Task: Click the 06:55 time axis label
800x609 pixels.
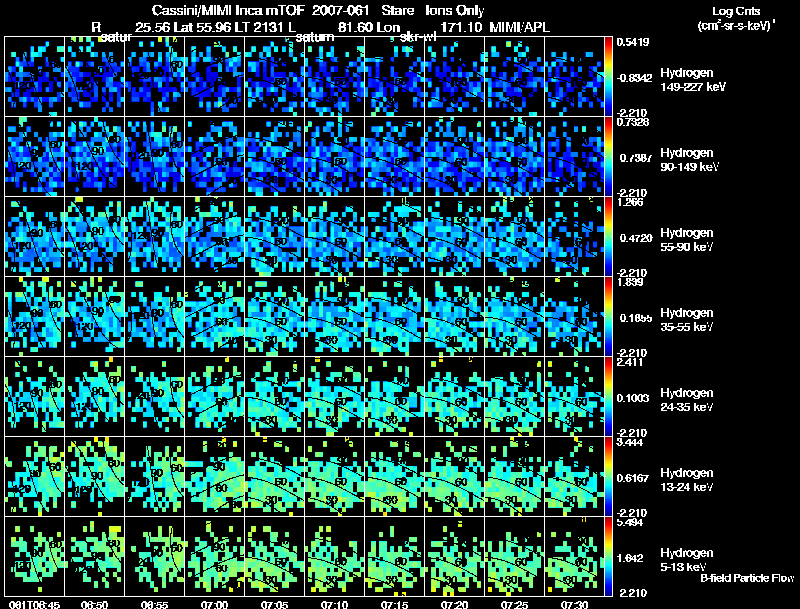Action: [x=155, y=604]
